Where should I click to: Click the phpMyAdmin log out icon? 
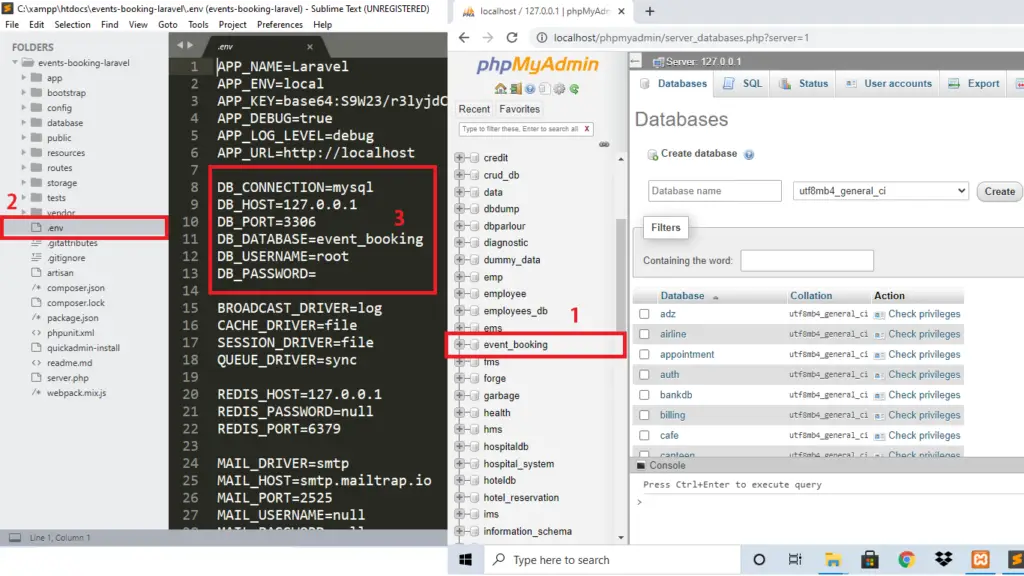click(515, 89)
